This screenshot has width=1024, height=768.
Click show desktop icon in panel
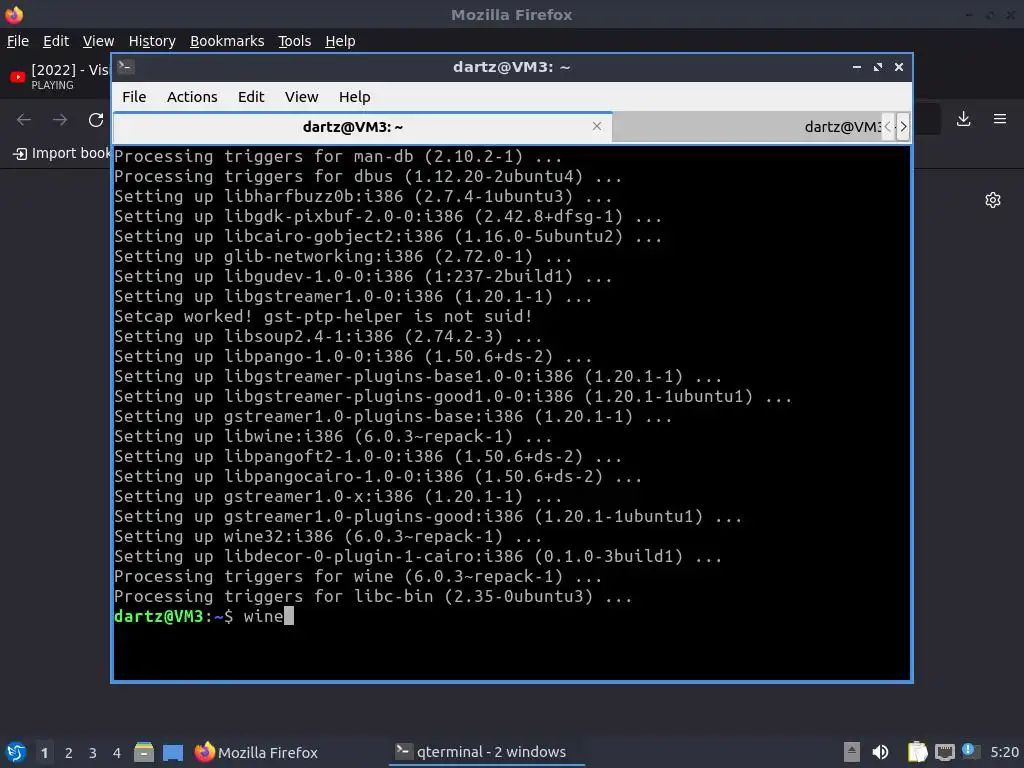point(173,752)
